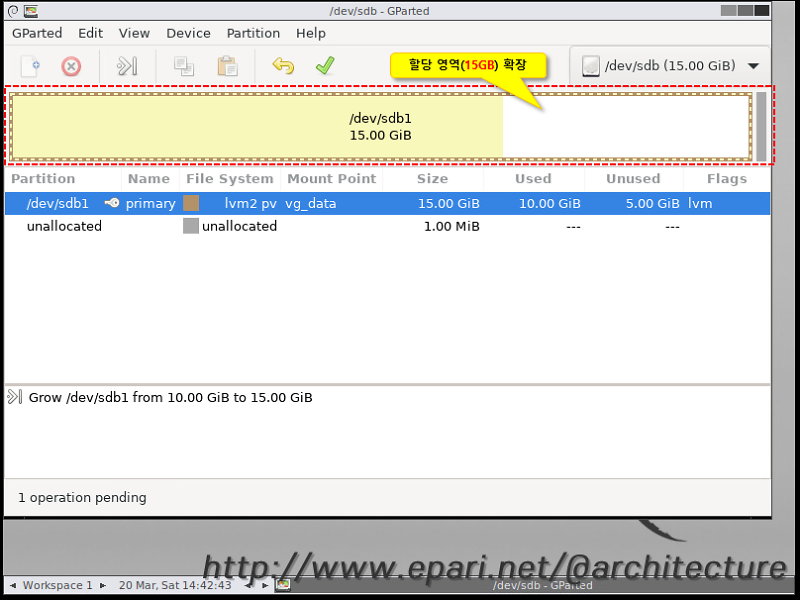Sort by the Mount Point column header
Screen dimensions: 800x600
pyautogui.click(x=332, y=179)
